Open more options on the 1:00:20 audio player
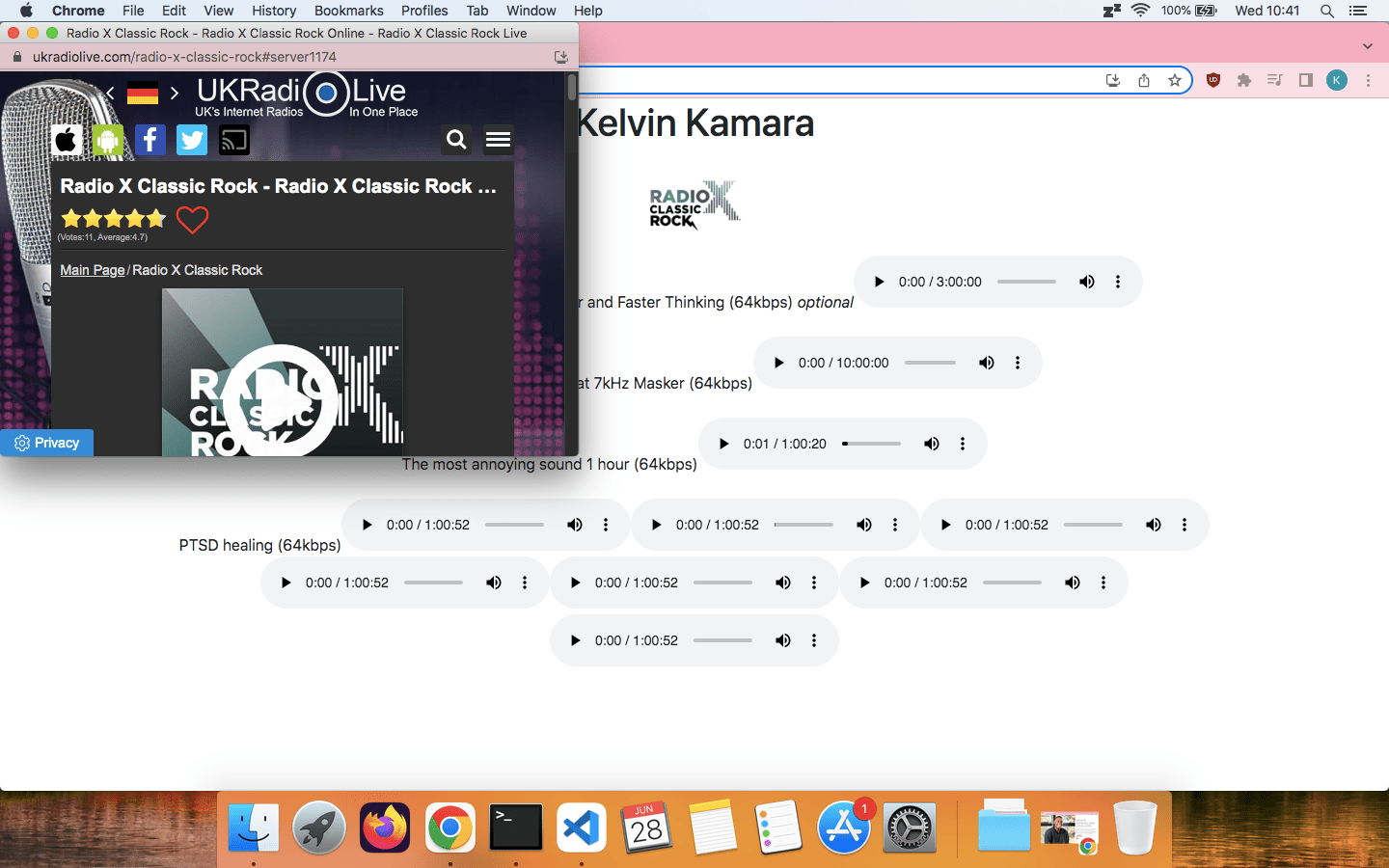Screen dimensions: 1389x868 pyautogui.click(x=963, y=444)
